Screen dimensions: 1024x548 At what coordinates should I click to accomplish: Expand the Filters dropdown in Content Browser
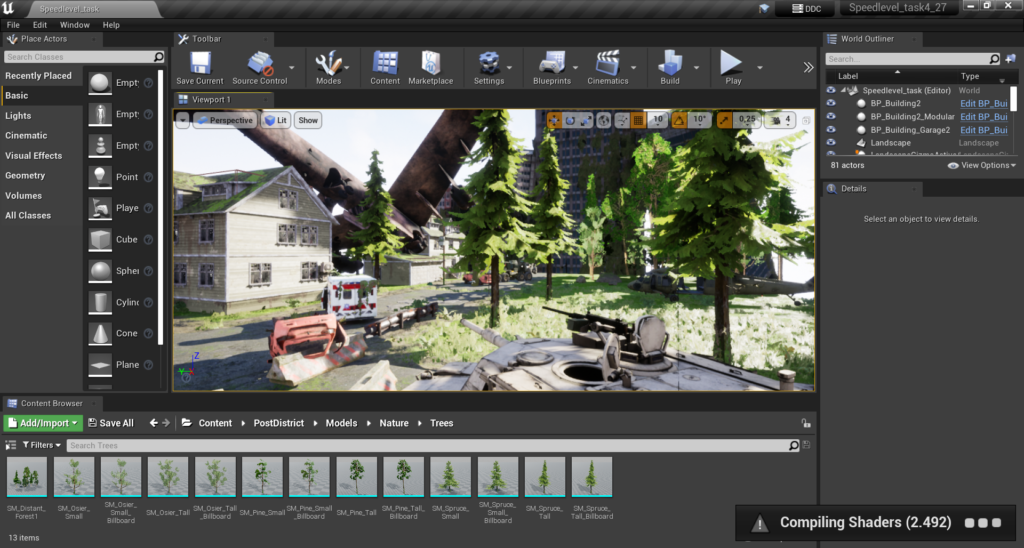pos(41,445)
